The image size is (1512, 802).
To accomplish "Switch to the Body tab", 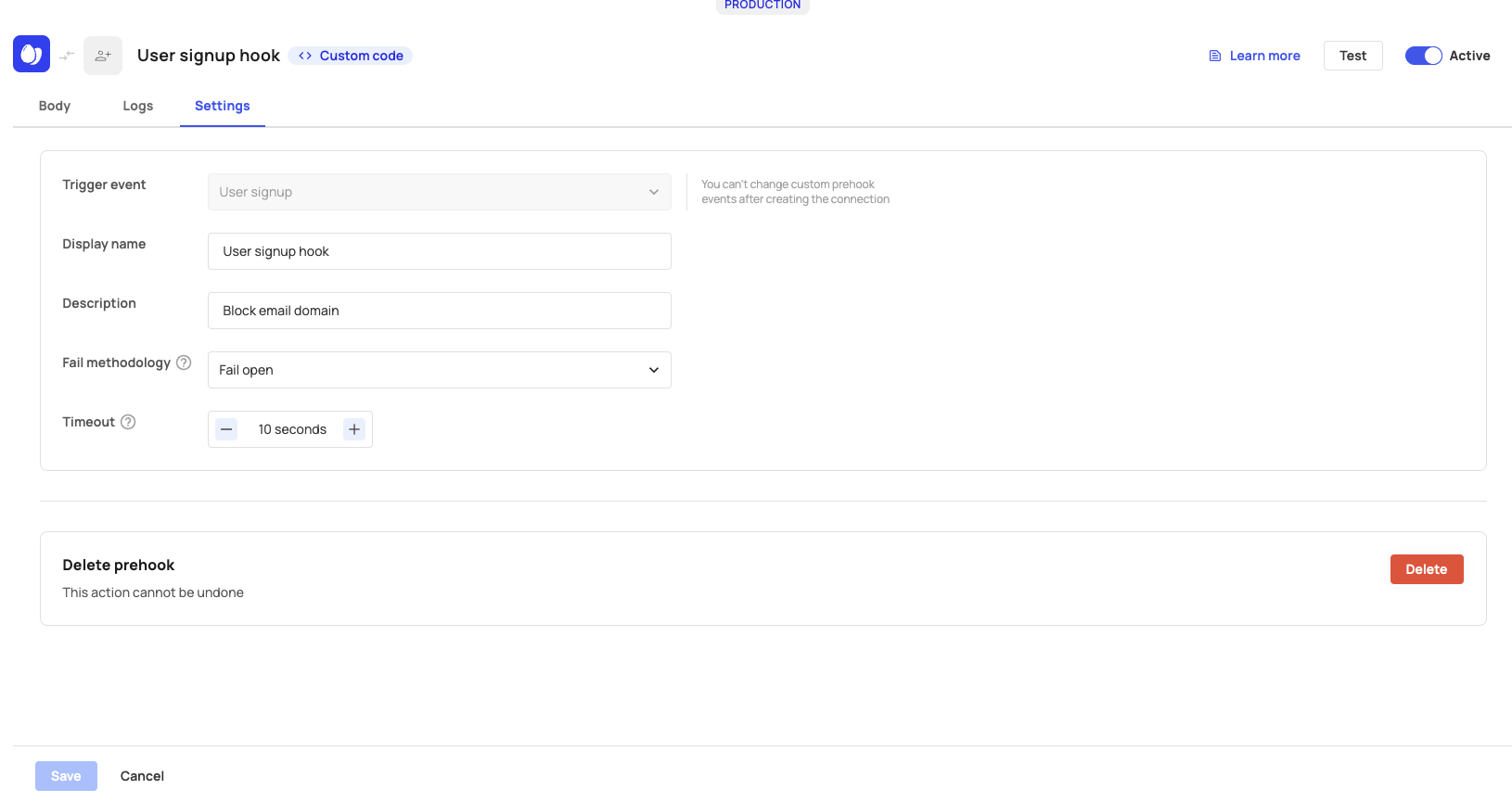I will pos(55,106).
